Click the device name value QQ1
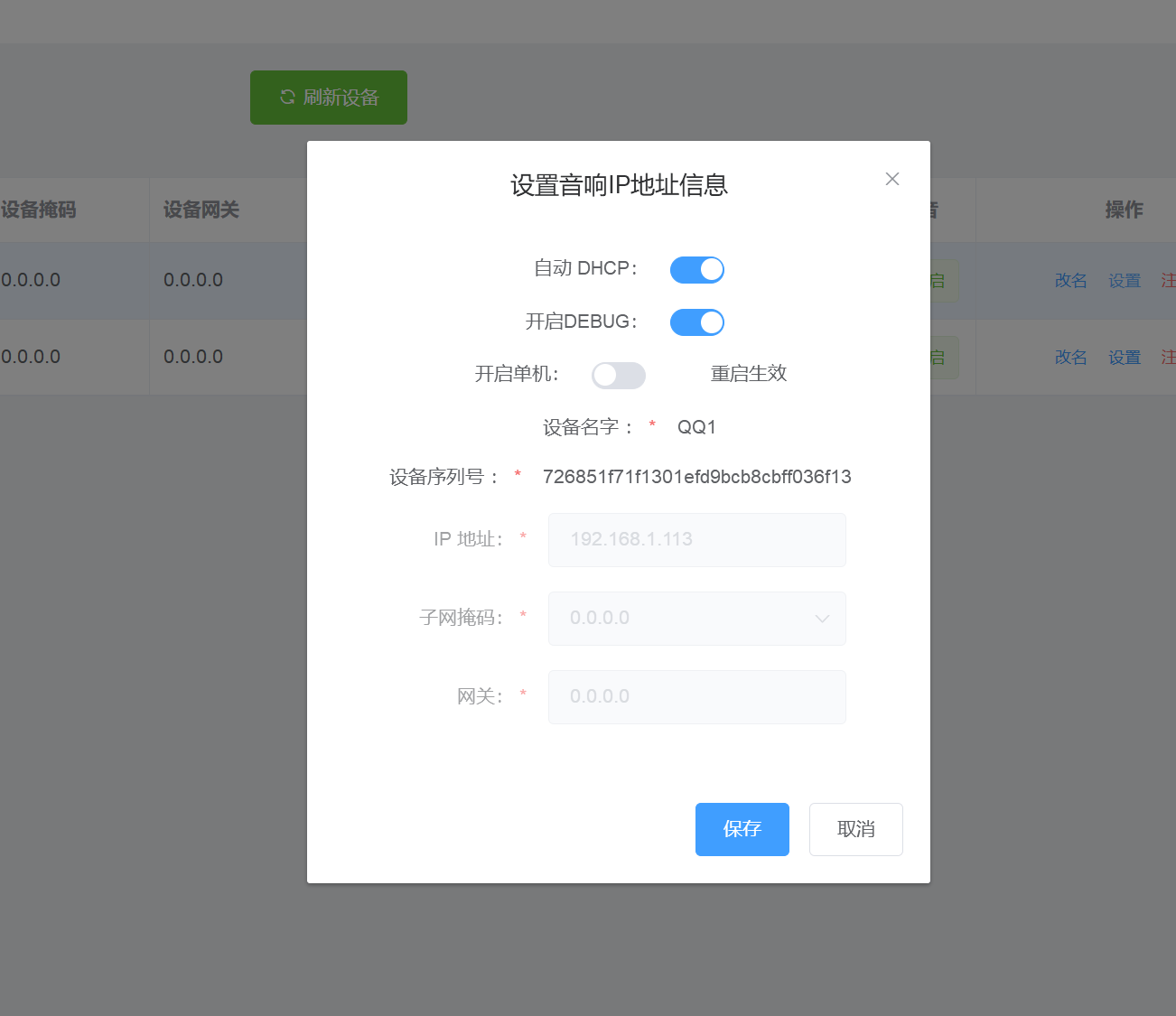Image resolution: width=1176 pixels, height=1016 pixels. click(x=696, y=427)
